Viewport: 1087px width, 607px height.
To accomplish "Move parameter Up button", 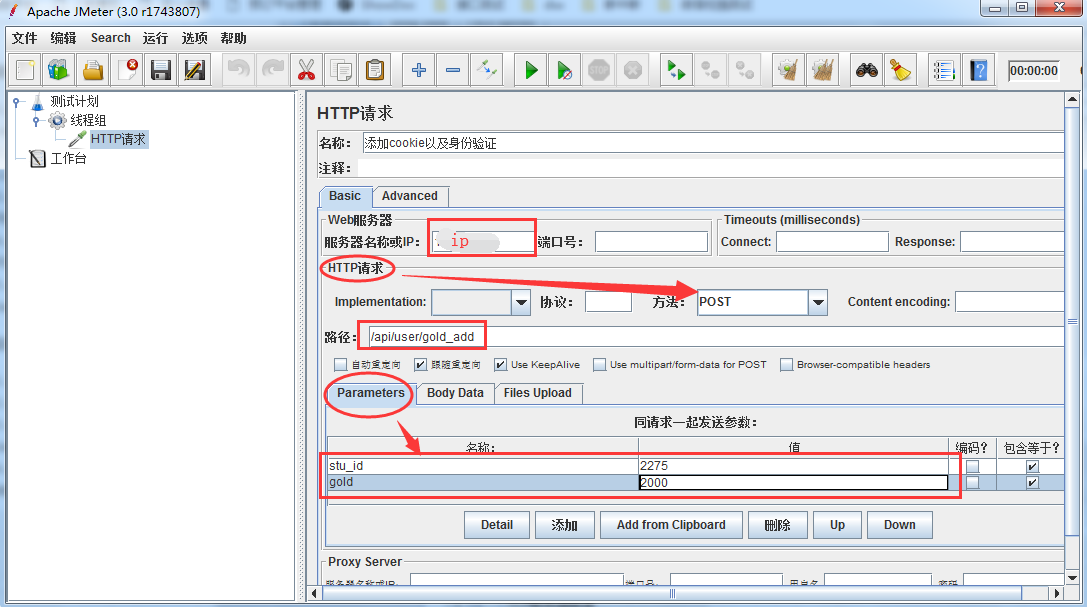I will tap(837, 525).
